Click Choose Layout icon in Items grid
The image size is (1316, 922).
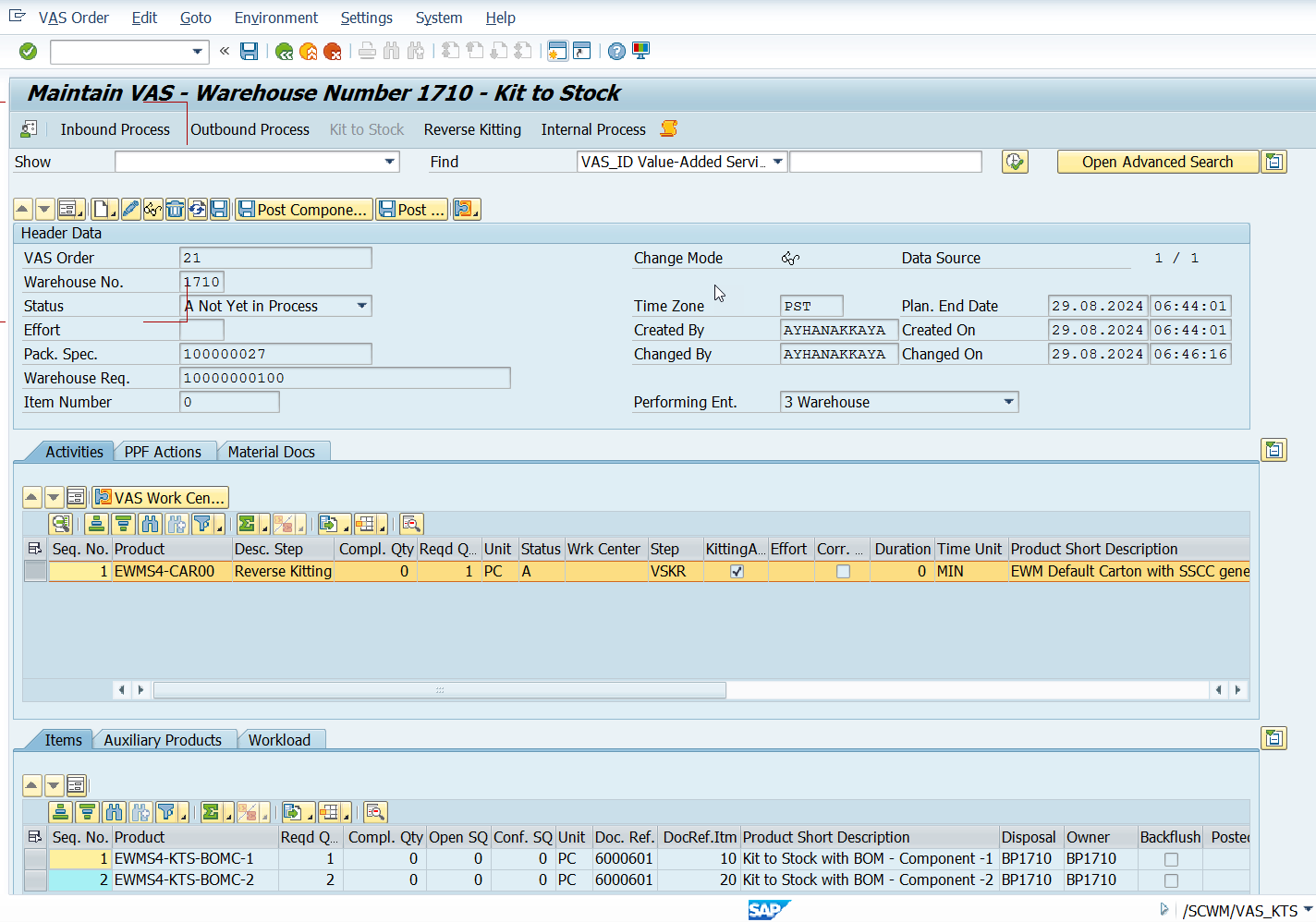[x=330, y=812]
